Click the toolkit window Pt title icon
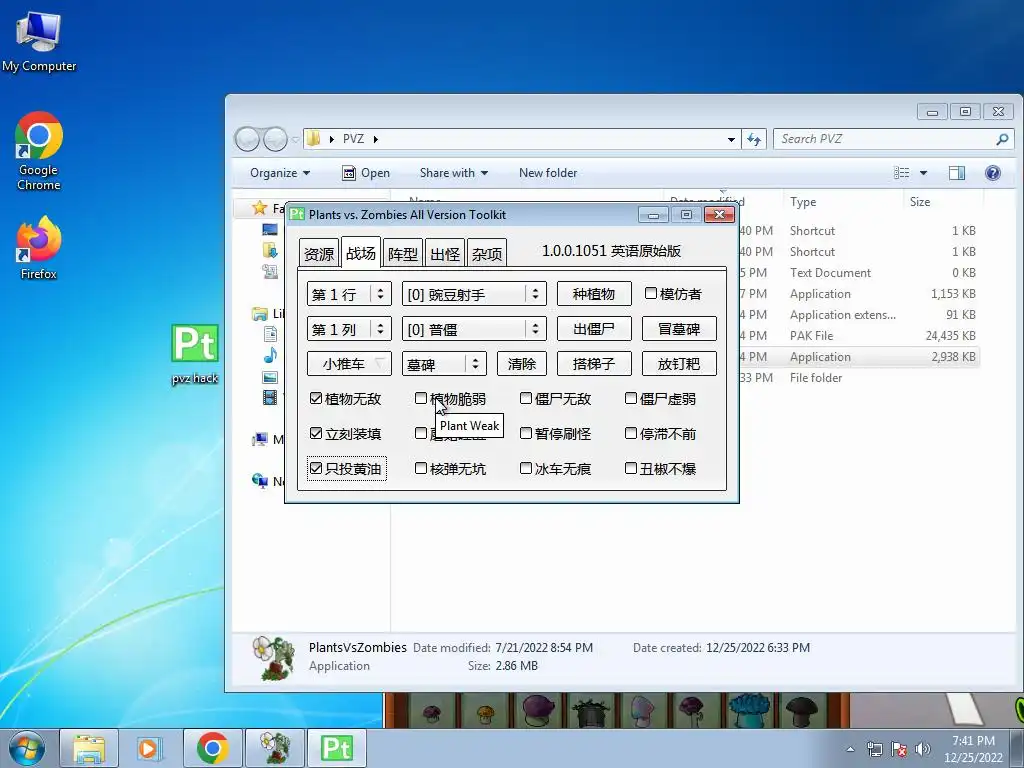Image resolution: width=1024 pixels, height=768 pixels. 297,214
